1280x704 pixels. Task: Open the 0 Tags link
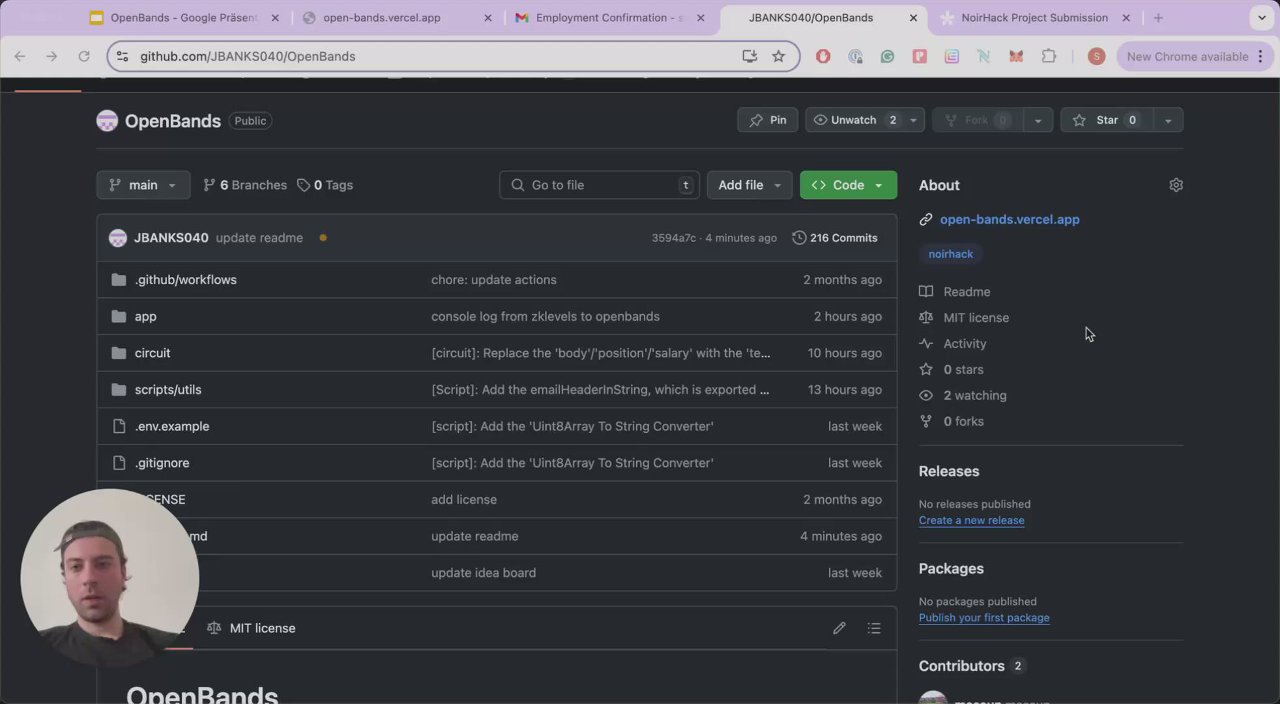[x=325, y=185]
